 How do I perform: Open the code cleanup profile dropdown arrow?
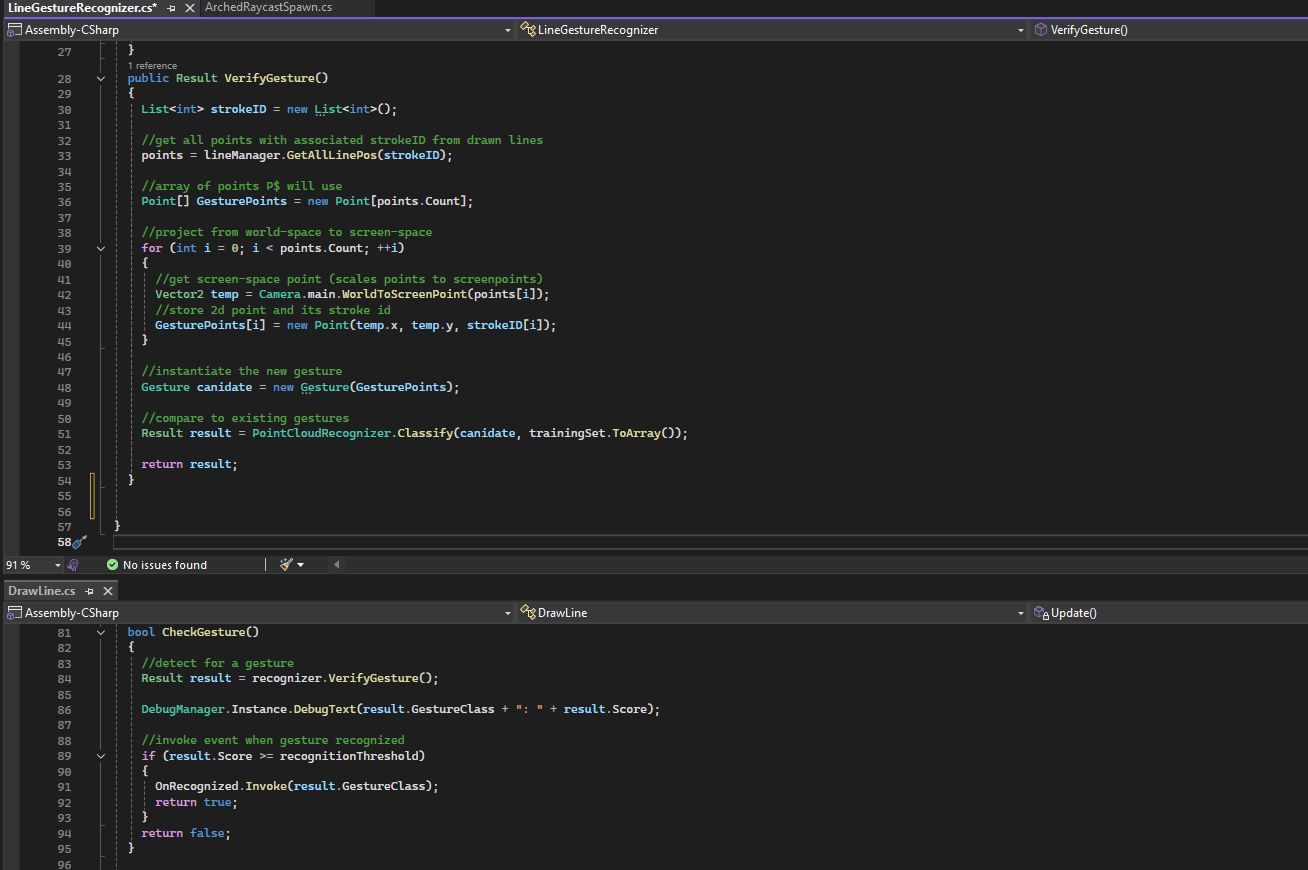(x=301, y=565)
